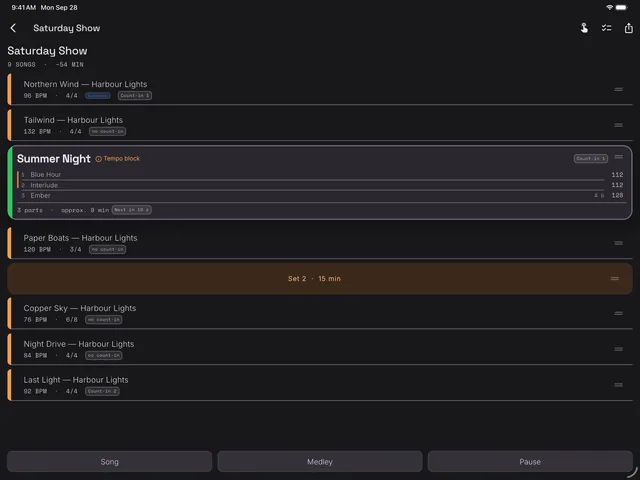Image resolution: width=640 pixels, height=480 pixels.
Task: Tap the pointing hand tap-tempo icon
Action: (584, 28)
